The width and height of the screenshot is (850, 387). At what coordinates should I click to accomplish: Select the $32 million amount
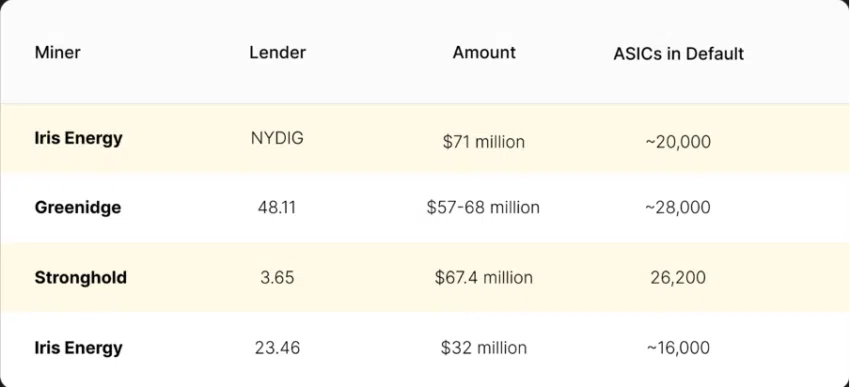click(x=484, y=347)
